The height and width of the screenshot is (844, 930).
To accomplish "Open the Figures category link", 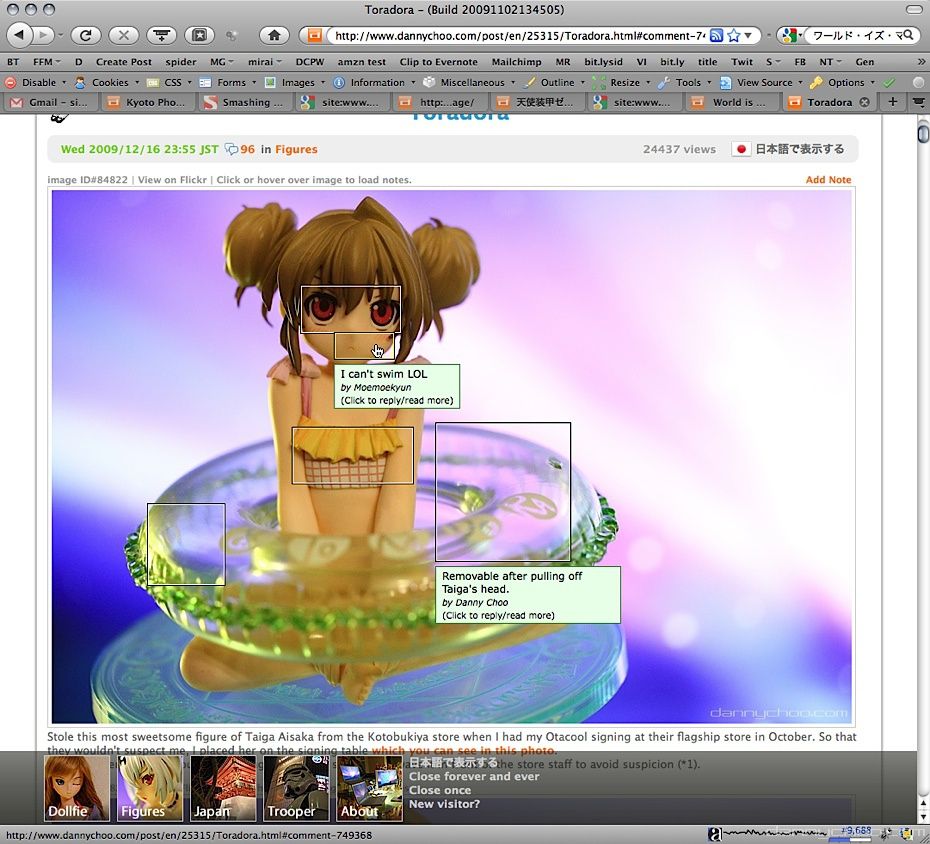I will (296, 149).
